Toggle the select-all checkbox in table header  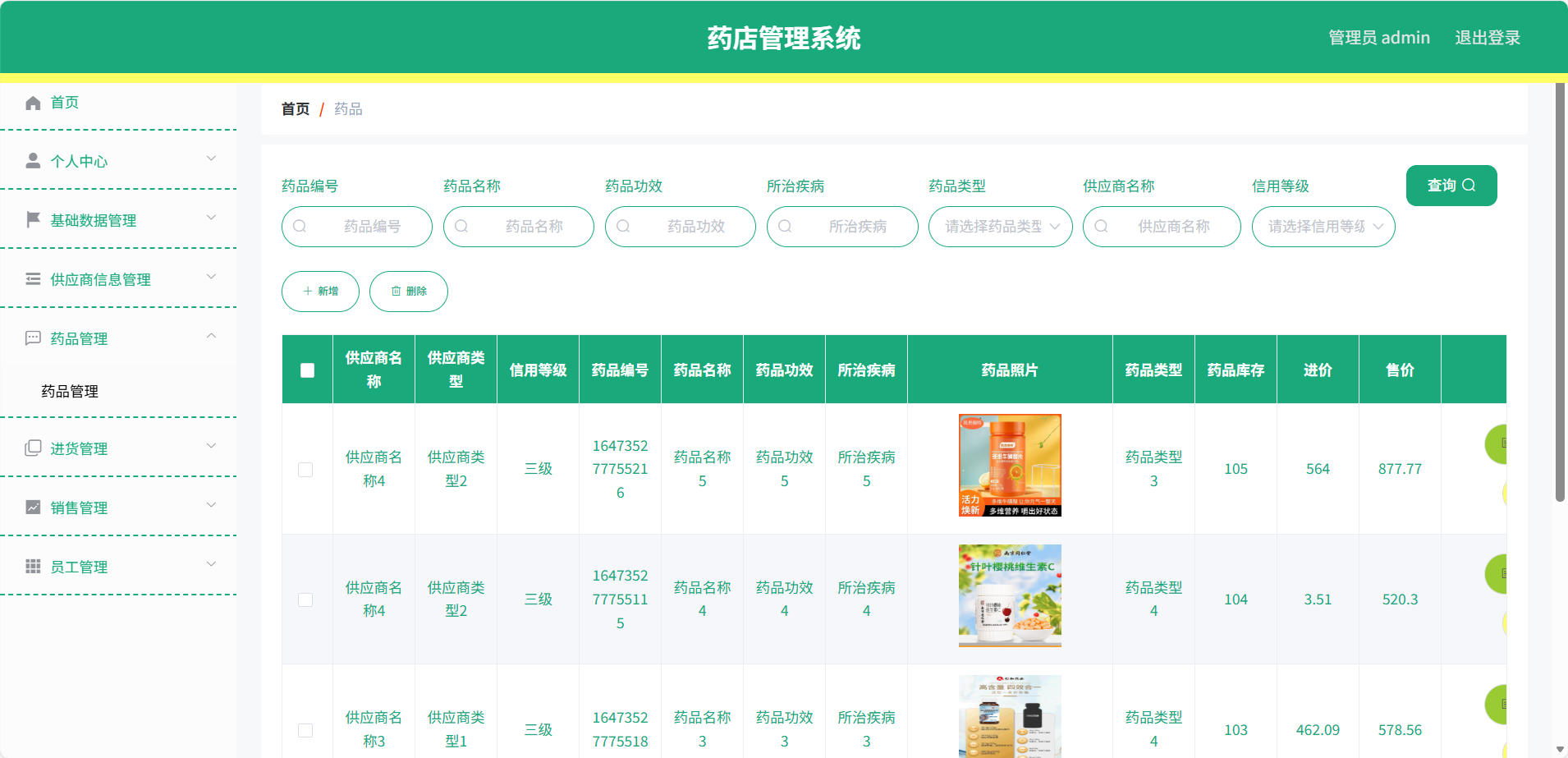coord(307,370)
